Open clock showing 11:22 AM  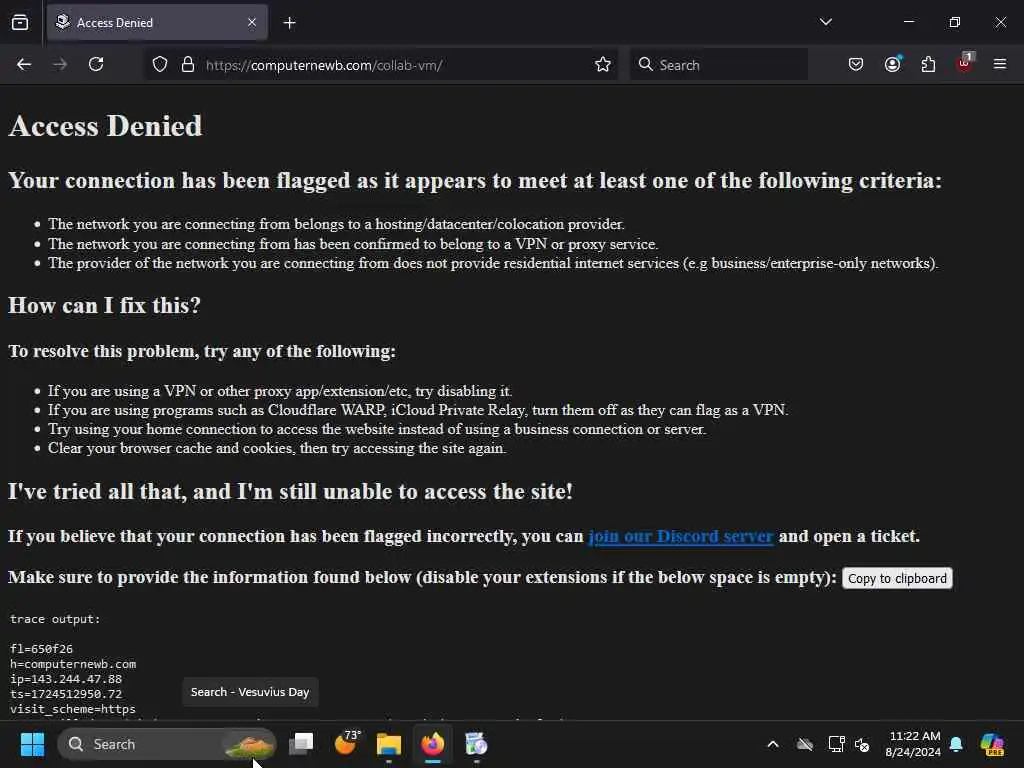[913, 744]
